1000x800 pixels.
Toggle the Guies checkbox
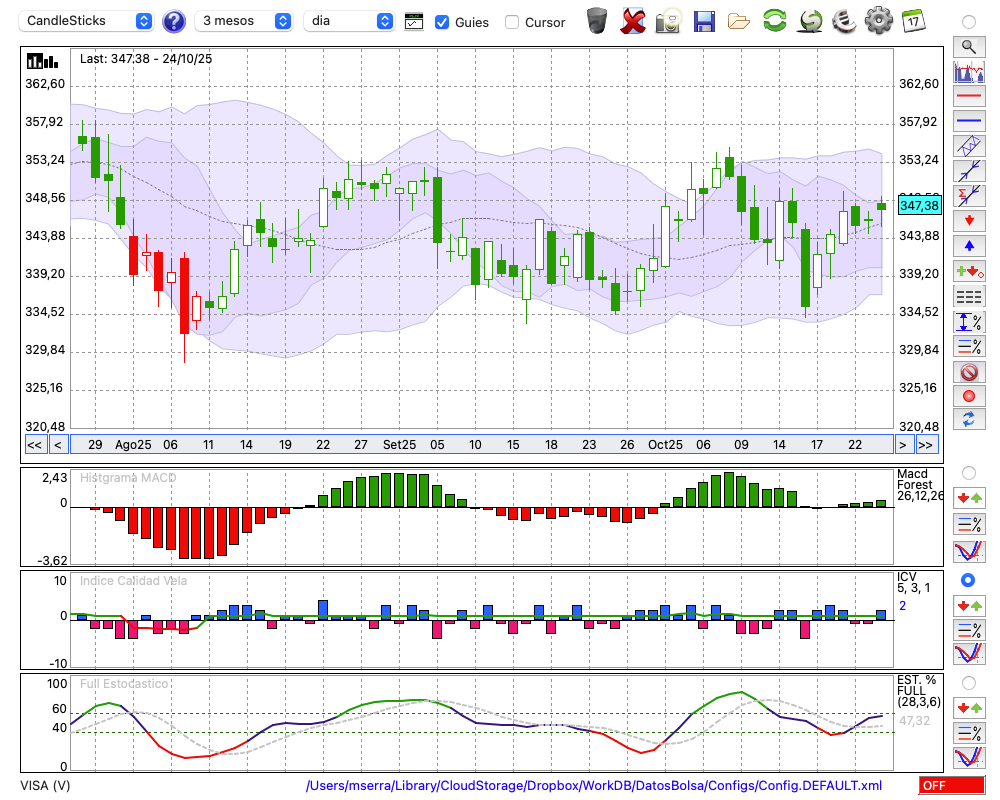pyautogui.click(x=441, y=22)
